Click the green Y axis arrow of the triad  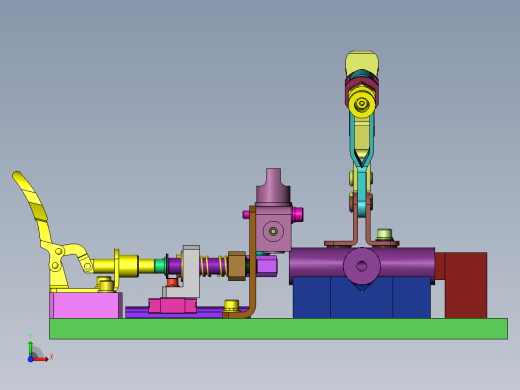(30, 348)
